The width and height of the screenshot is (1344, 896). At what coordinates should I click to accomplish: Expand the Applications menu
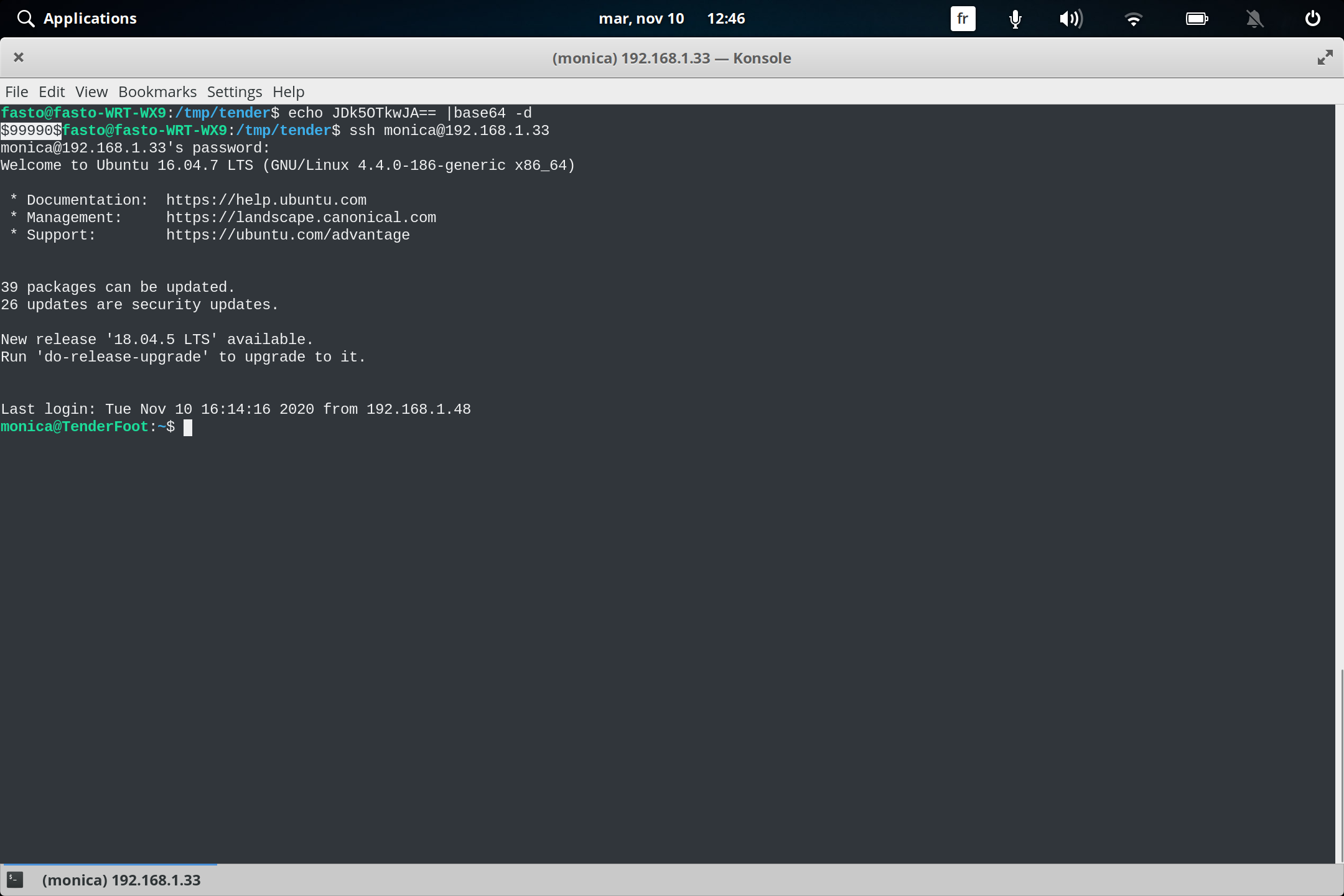[90, 18]
